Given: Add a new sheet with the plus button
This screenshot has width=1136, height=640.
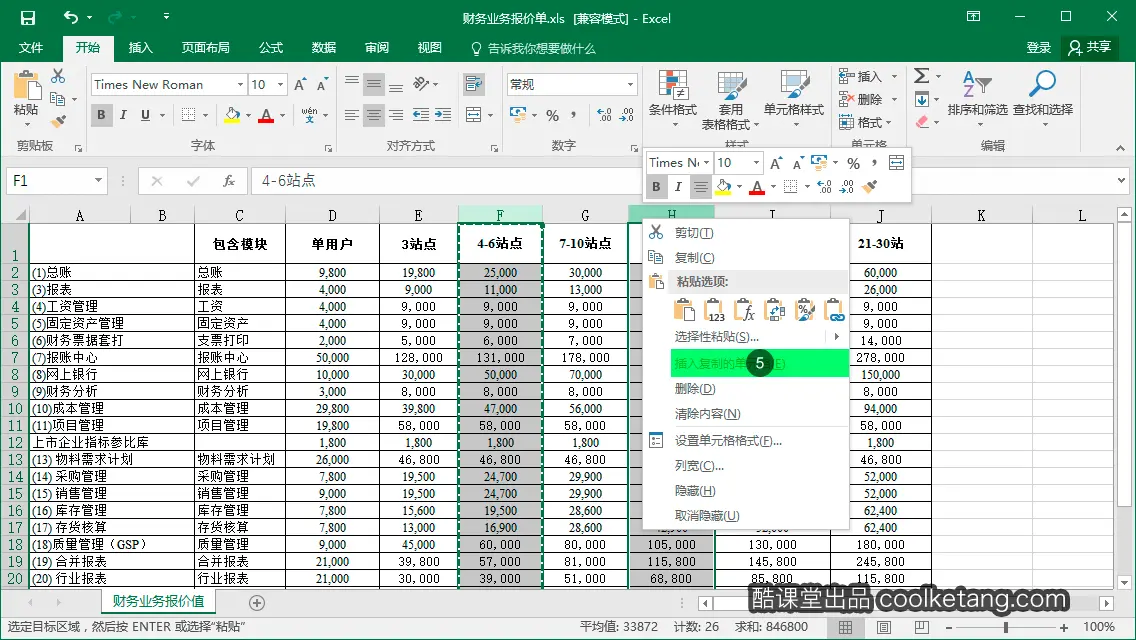Looking at the screenshot, I should (256, 602).
